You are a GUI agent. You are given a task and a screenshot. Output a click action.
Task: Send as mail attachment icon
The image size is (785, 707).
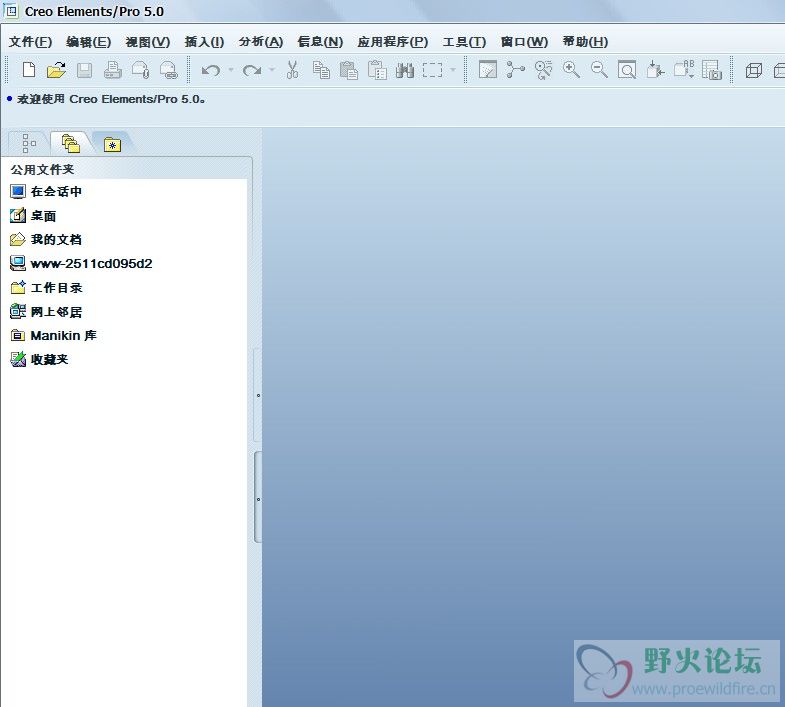[x=141, y=70]
